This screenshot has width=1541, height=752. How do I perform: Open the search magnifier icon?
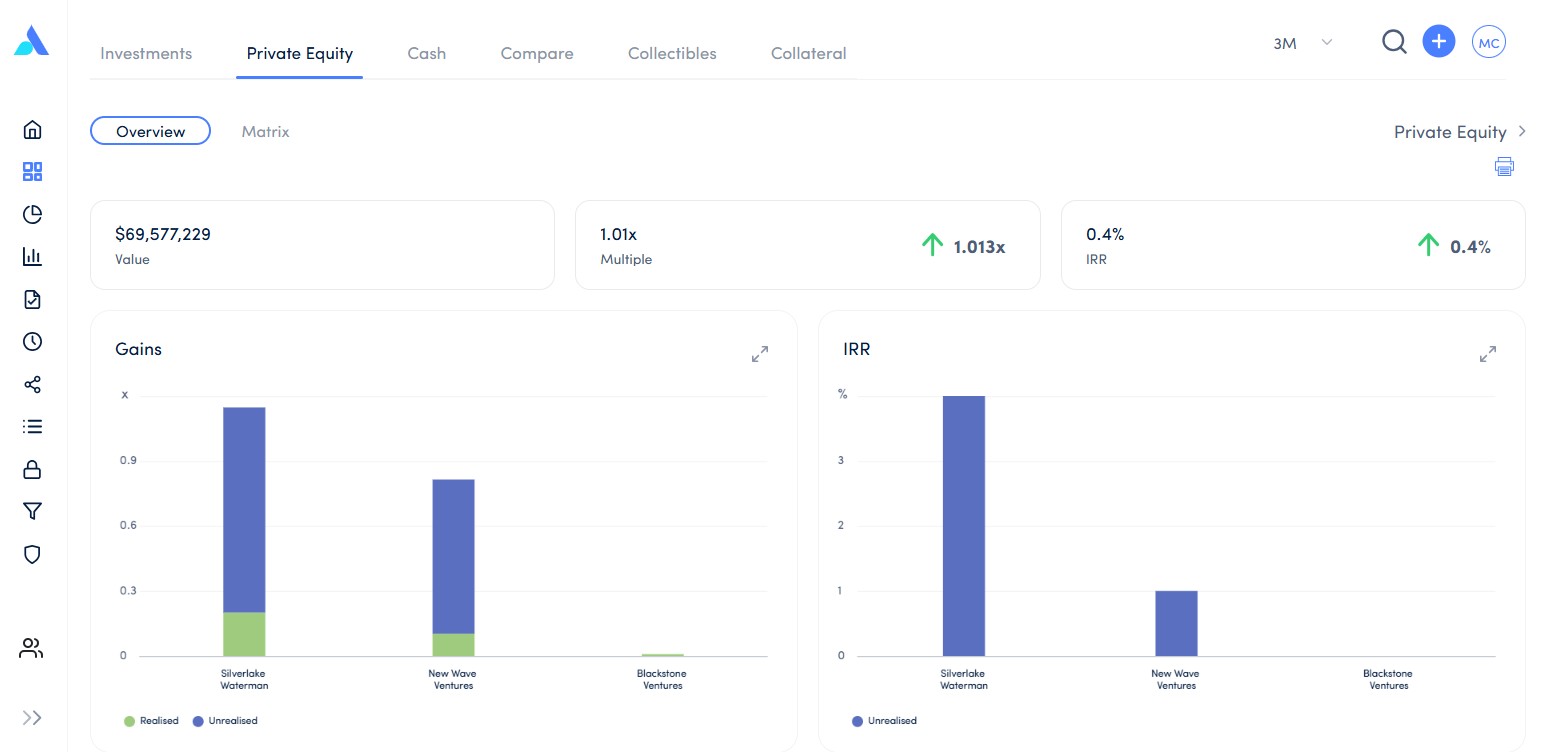coord(1394,42)
